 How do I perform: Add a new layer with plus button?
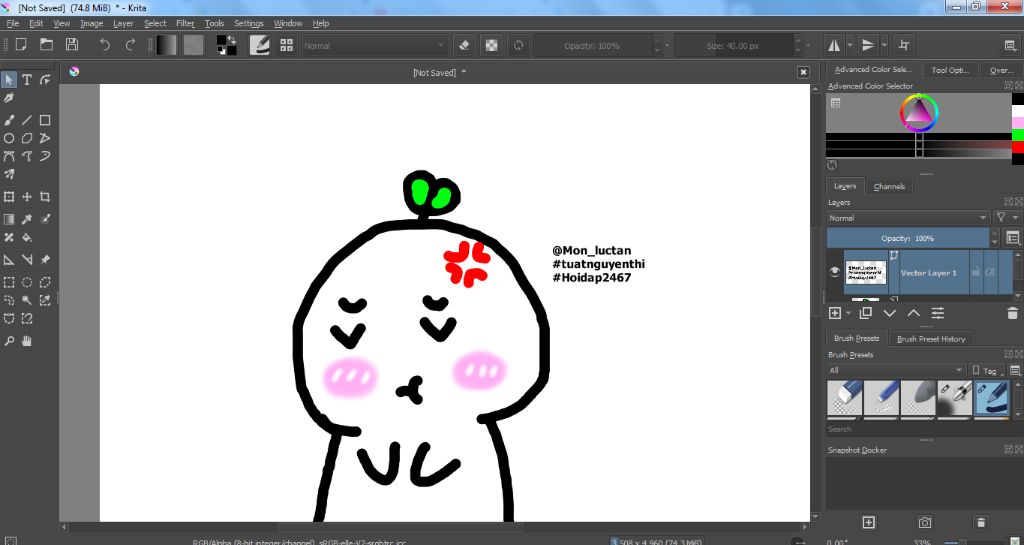tap(835, 313)
